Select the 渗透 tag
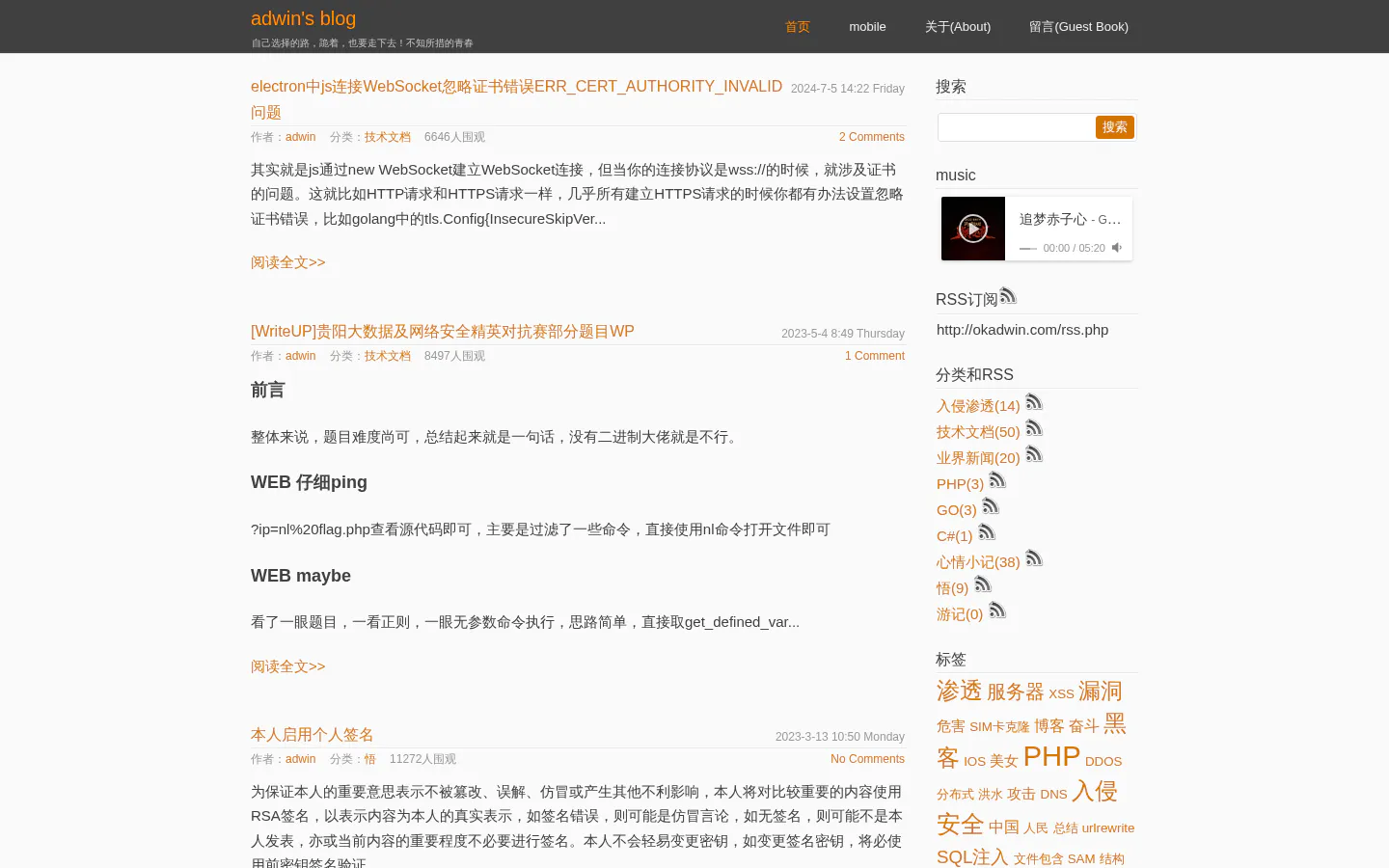 click(x=959, y=691)
